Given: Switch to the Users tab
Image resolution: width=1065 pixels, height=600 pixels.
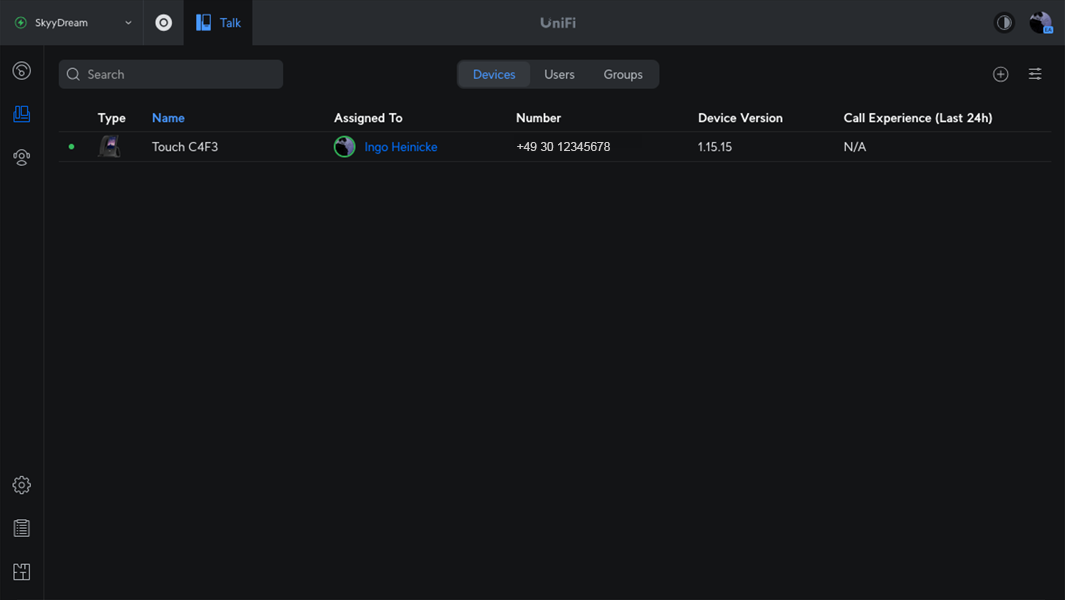Looking at the screenshot, I should click(x=559, y=74).
